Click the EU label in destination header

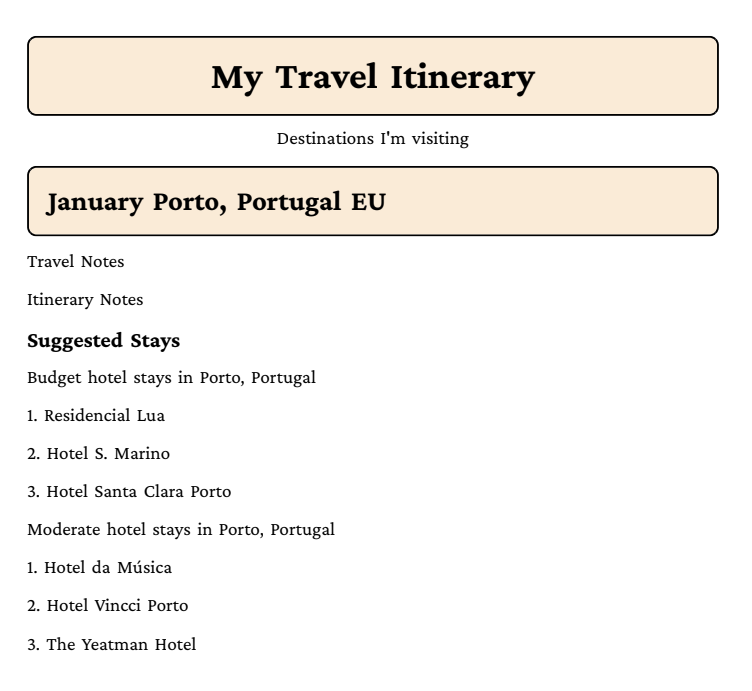tap(368, 202)
